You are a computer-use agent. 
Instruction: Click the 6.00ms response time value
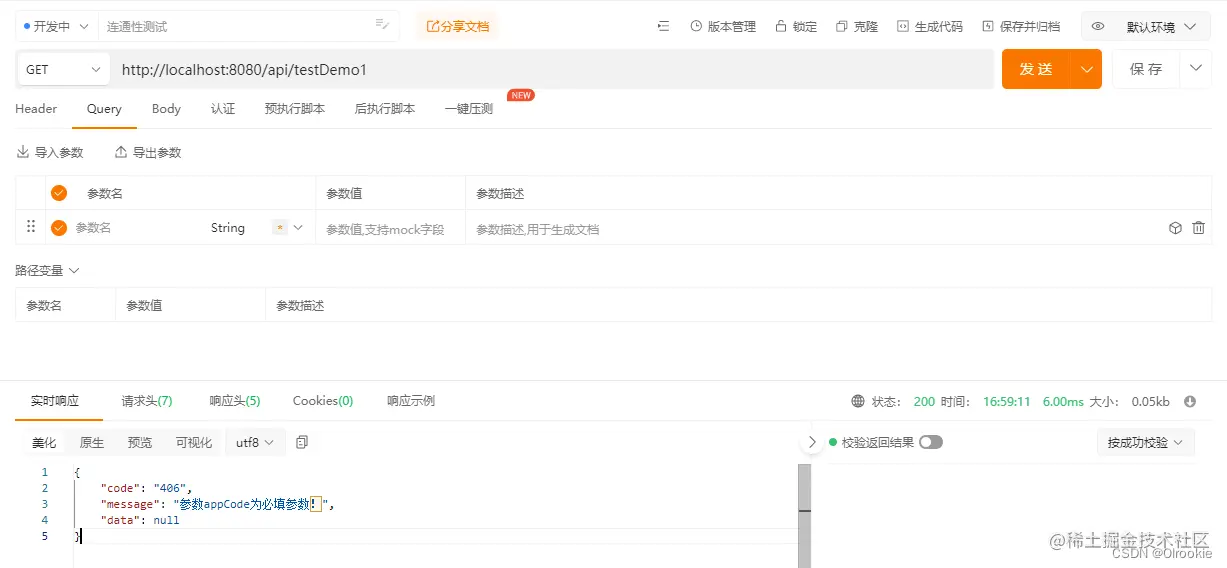1063,402
